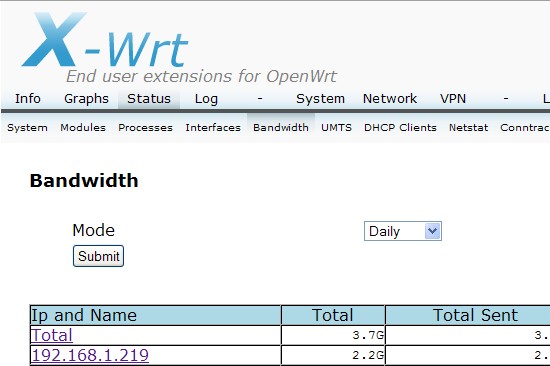This screenshot has height=366, width=550.
Task: Open the Netstat subtab
Action: point(468,127)
